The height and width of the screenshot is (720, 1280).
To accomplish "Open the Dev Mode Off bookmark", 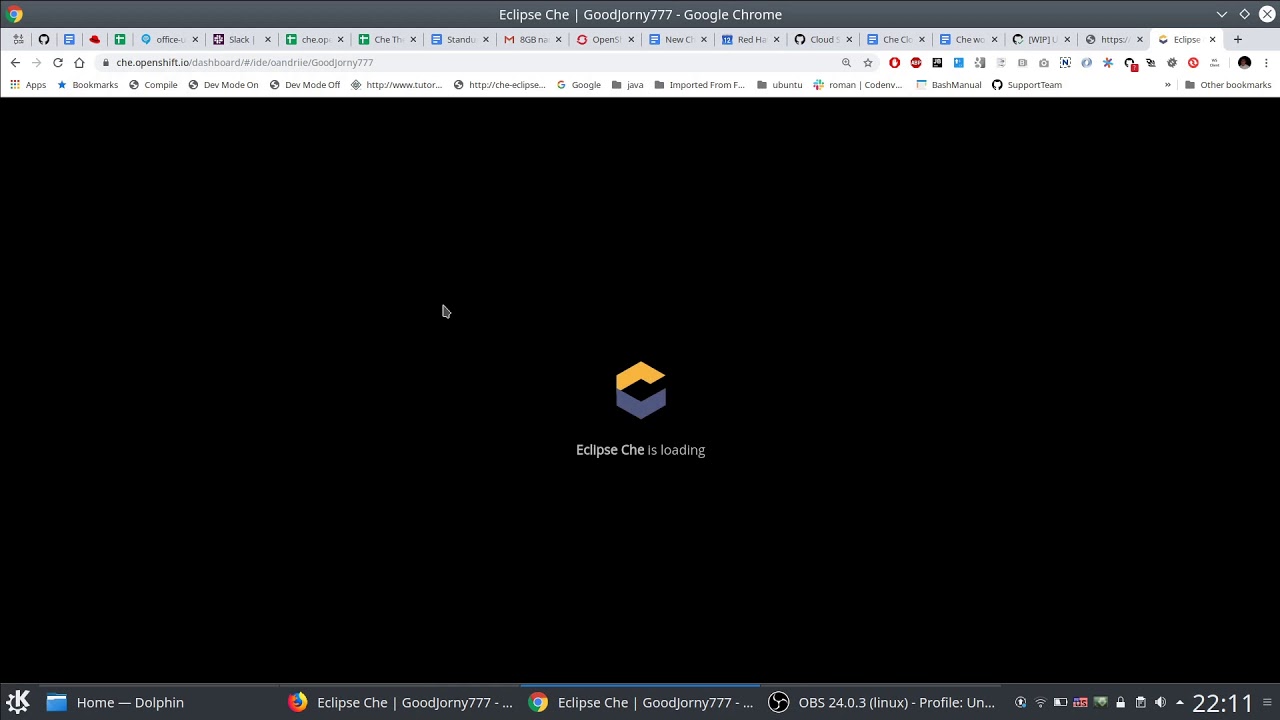I will click(x=305, y=85).
